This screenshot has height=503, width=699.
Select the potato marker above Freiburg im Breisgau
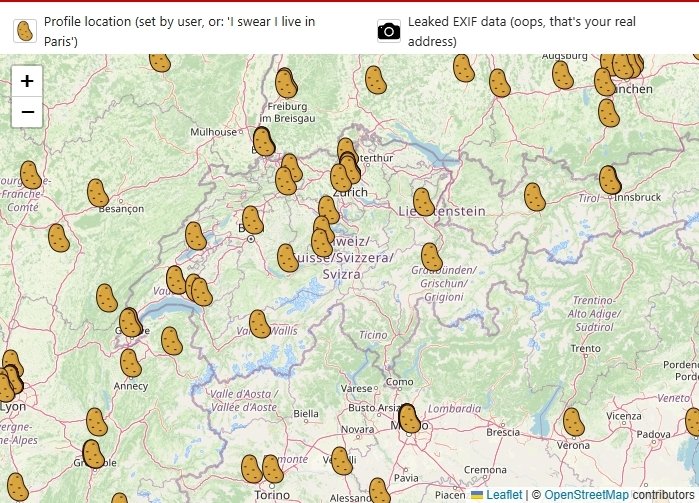point(286,83)
